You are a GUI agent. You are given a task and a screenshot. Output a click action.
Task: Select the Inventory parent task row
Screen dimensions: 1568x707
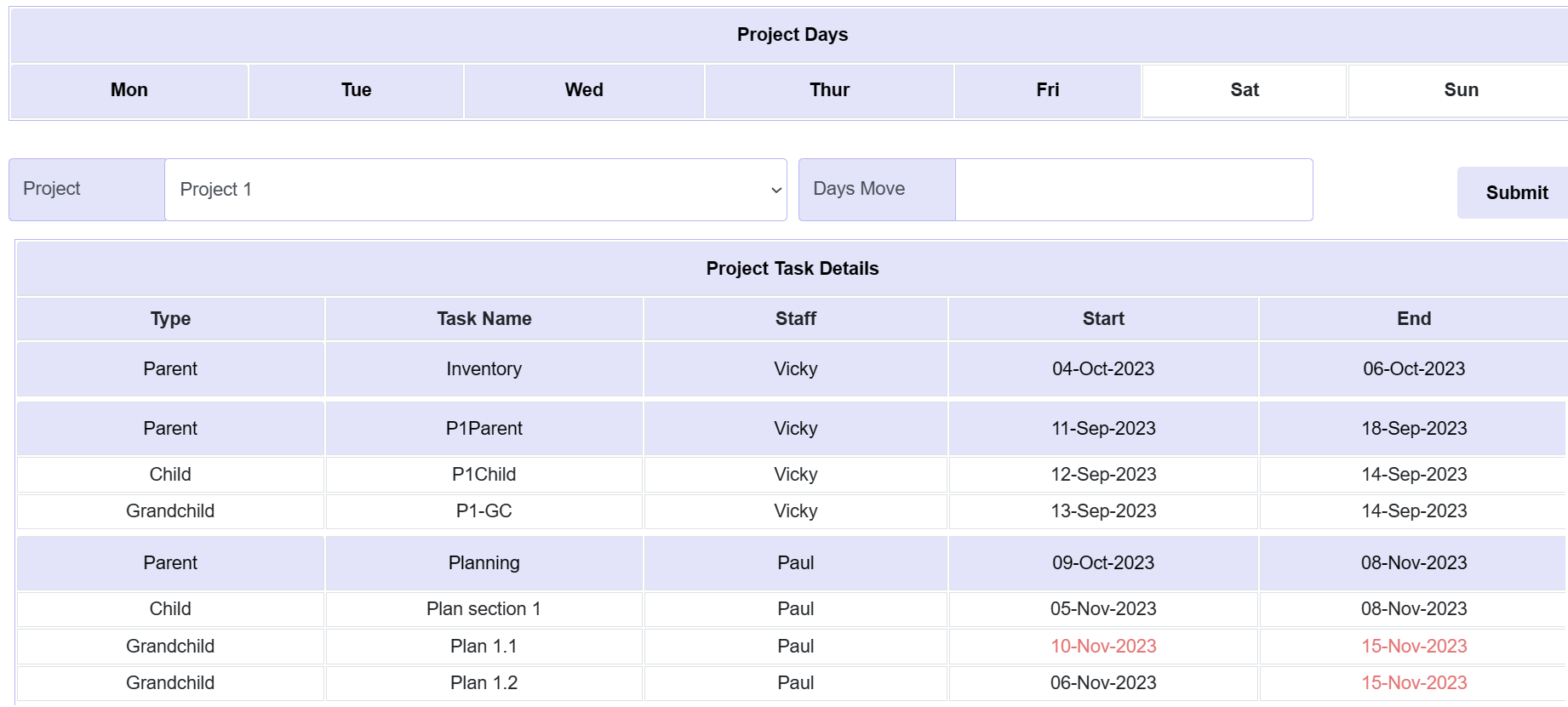click(484, 368)
